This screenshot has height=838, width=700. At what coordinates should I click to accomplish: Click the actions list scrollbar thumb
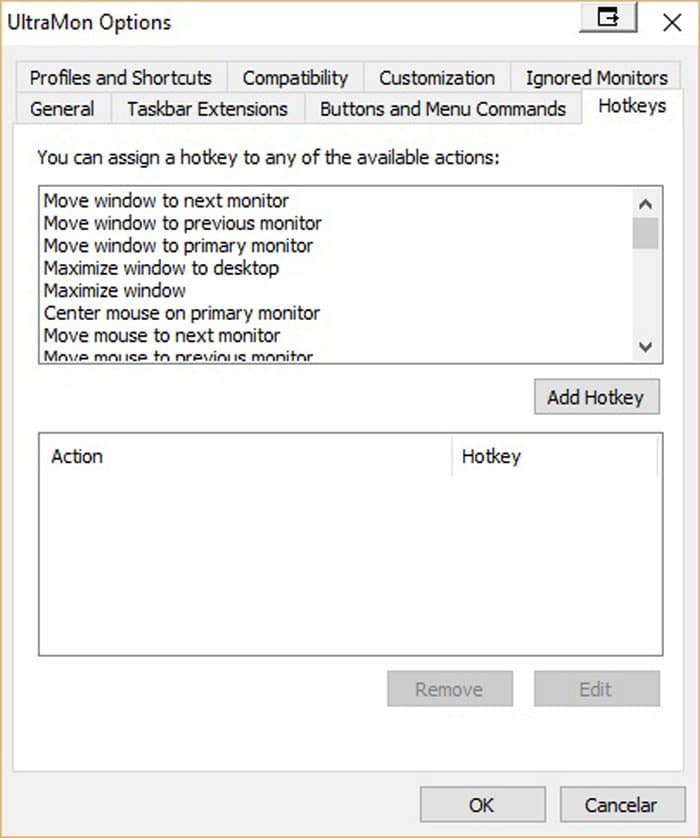tap(645, 234)
